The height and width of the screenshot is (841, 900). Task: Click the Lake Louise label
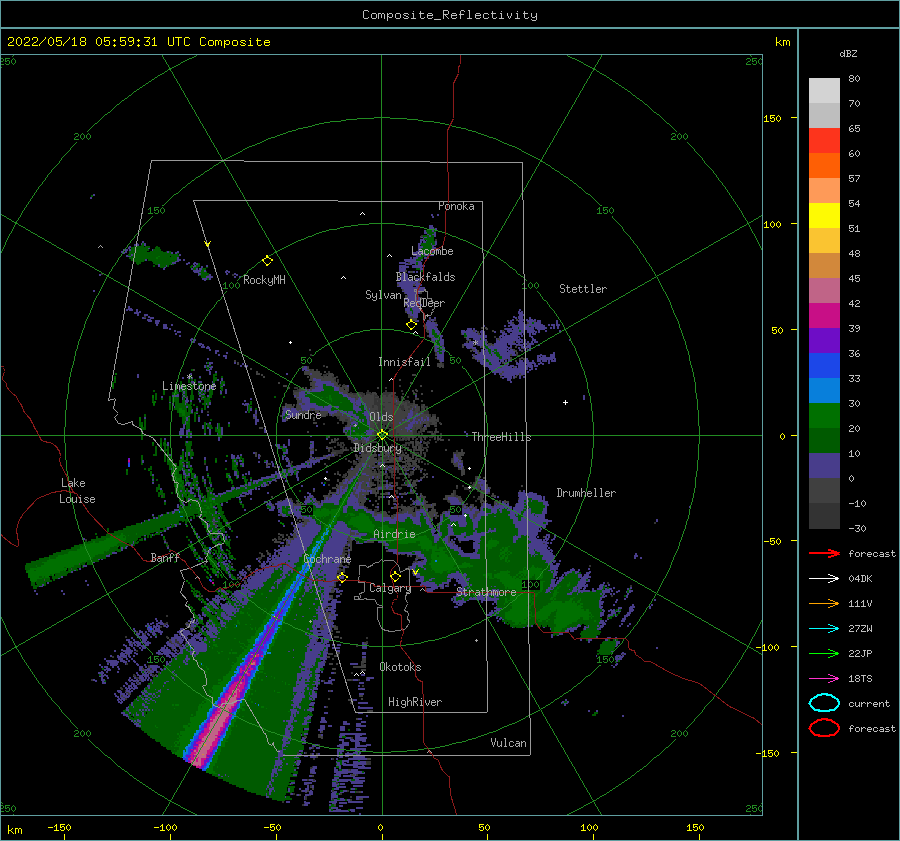coord(77,491)
